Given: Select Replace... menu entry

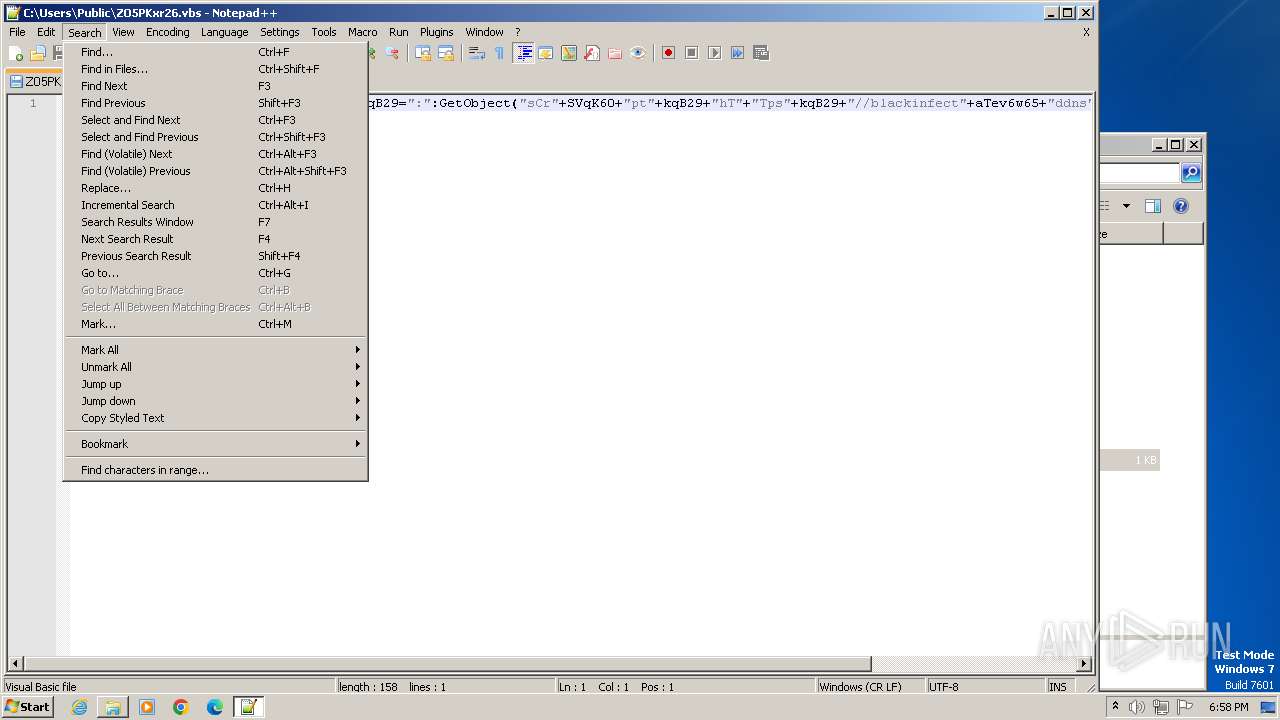Looking at the screenshot, I should tap(215, 188).
